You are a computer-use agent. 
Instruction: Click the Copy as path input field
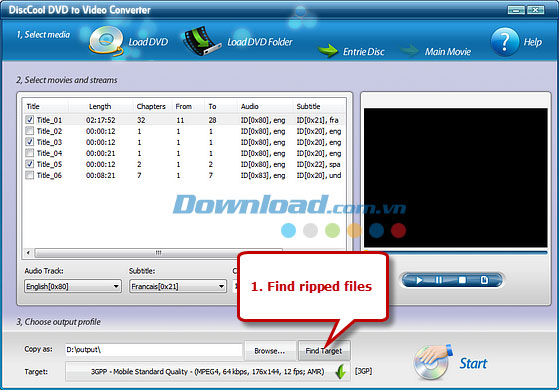click(154, 350)
